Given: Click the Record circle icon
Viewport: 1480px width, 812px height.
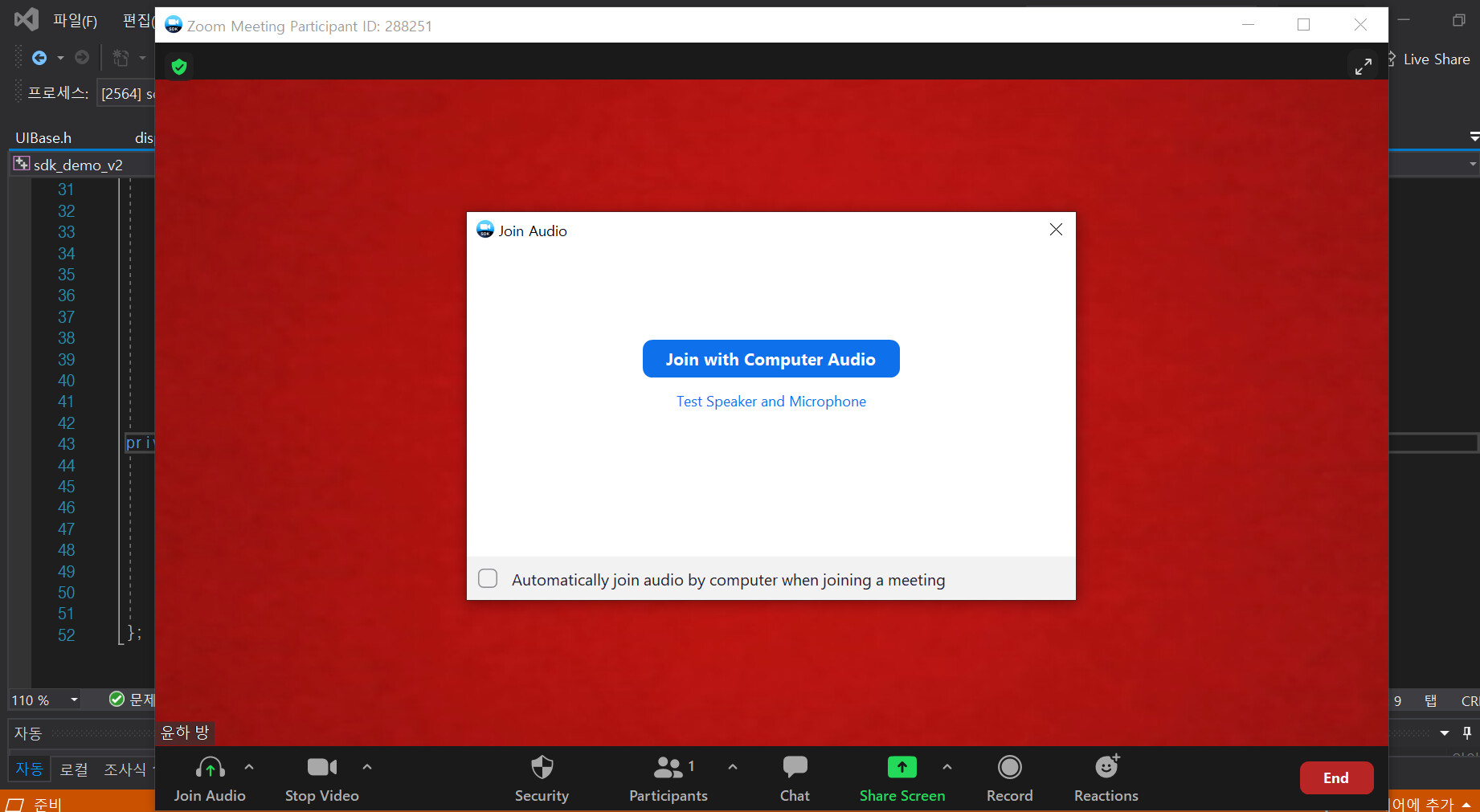Looking at the screenshot, I should pos(1010,767).
